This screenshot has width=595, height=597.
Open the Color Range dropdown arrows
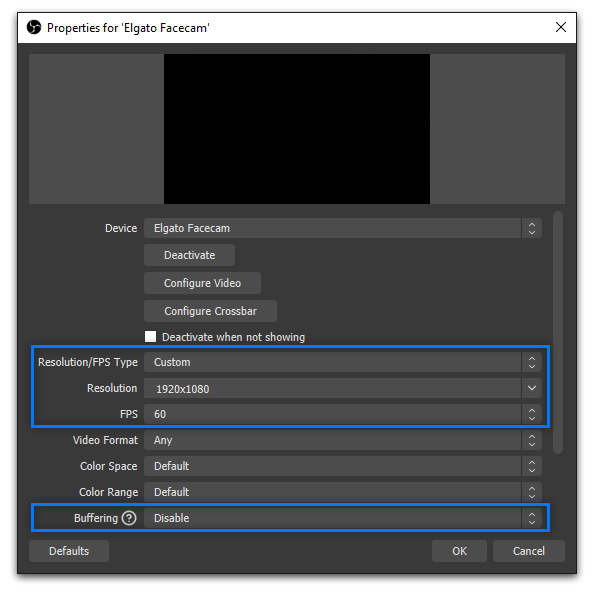point(532,492)
